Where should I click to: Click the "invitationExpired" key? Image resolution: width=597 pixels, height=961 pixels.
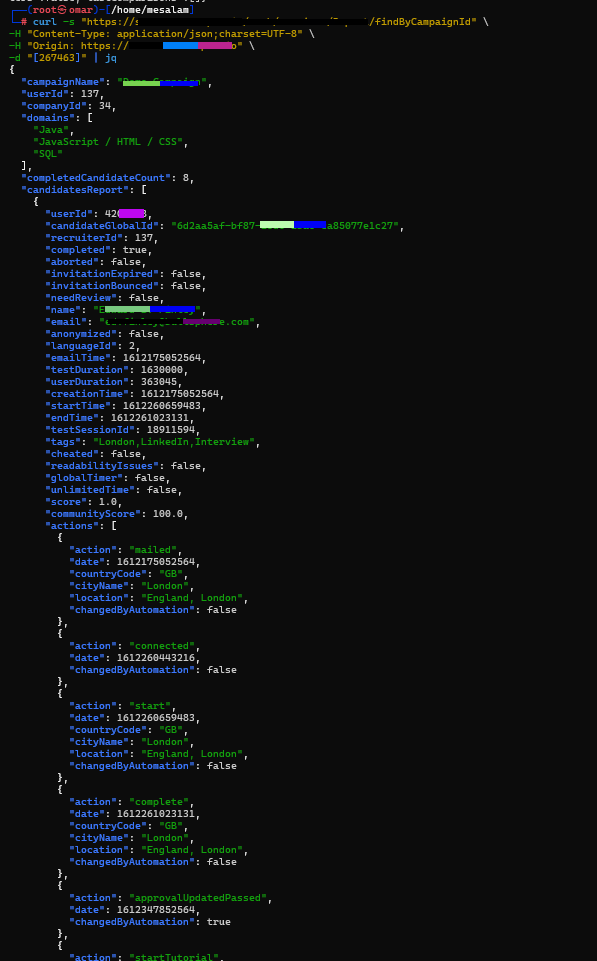pos(102,274)
